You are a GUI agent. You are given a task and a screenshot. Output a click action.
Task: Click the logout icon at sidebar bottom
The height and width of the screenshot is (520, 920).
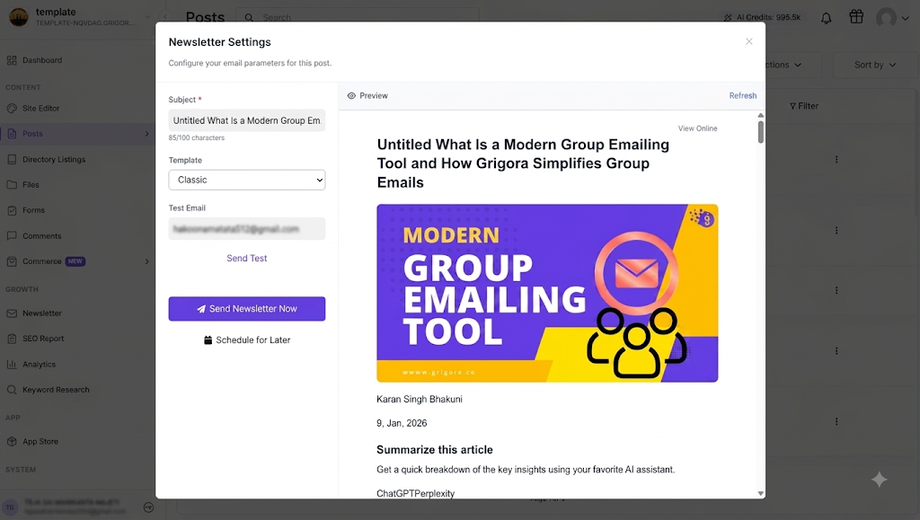point(148,507)
